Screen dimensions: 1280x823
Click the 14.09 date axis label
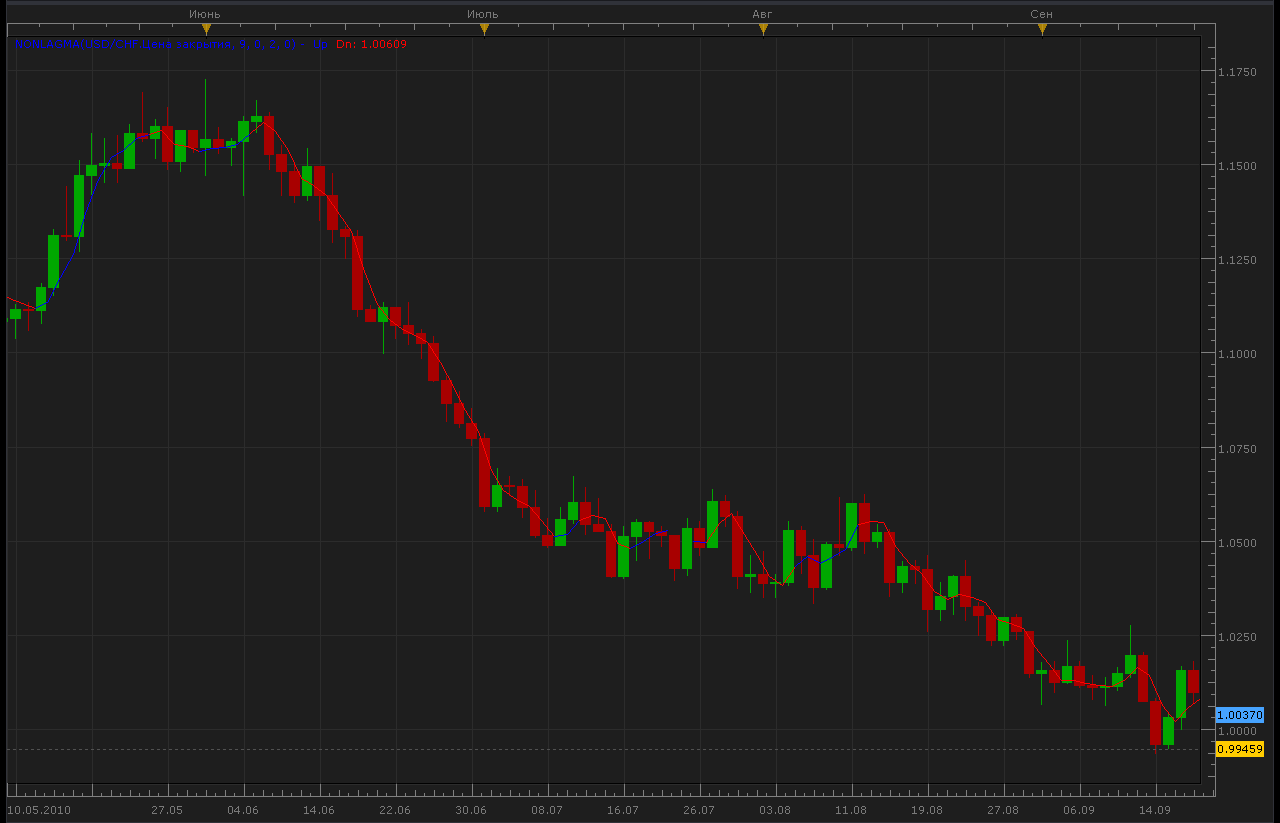tap(1155, 810)
